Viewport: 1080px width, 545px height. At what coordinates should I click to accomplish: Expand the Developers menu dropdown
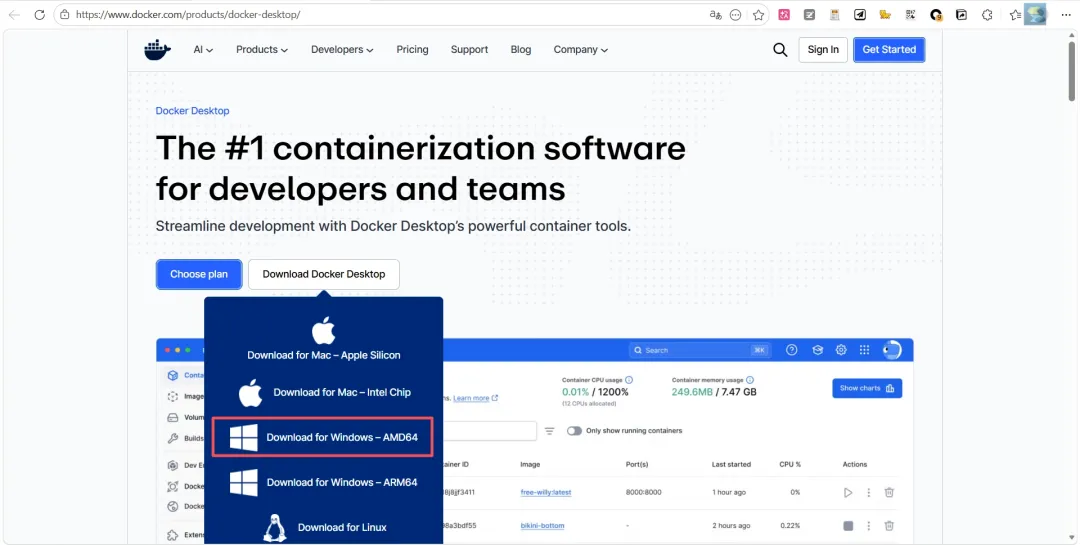tap(342, 50)
